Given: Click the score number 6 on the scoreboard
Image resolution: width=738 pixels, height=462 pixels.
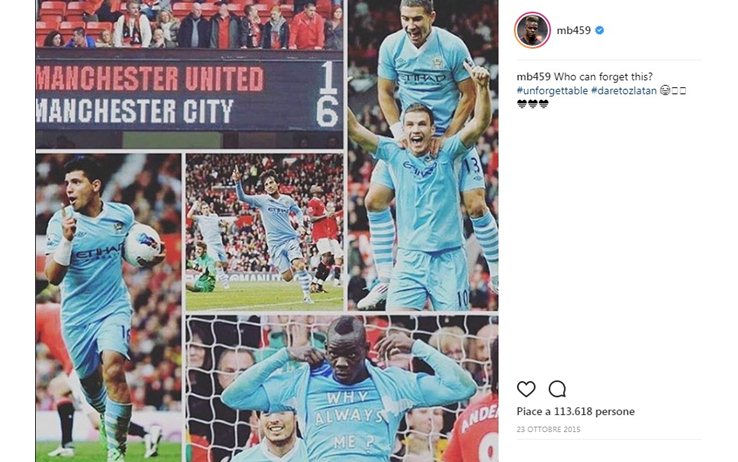Looking at the screenshot, I should tap(327, 112).
